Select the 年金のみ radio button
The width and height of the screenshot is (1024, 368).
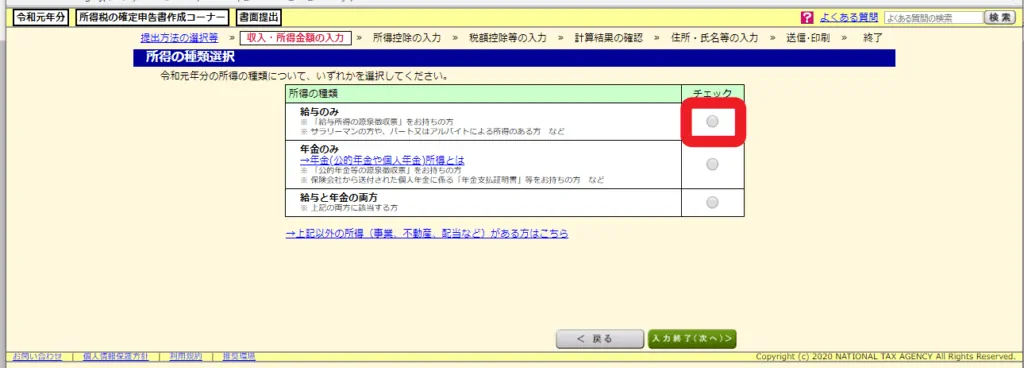712,164
